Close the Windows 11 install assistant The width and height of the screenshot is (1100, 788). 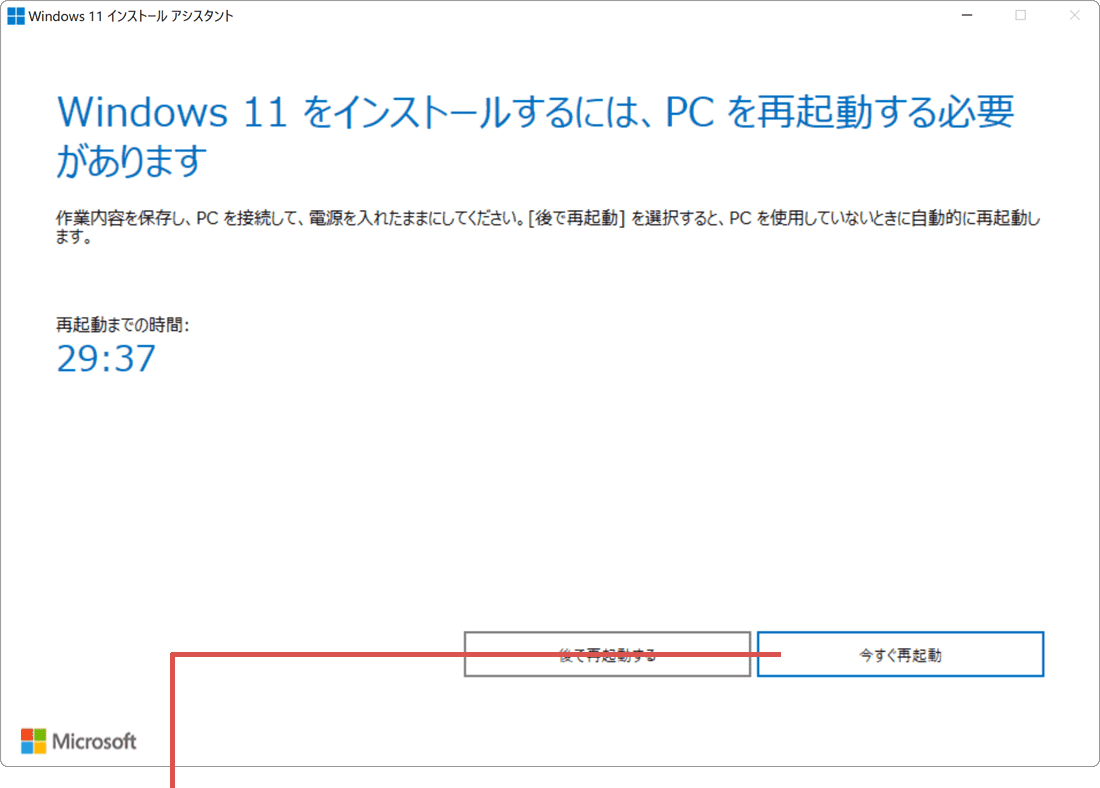click(1074, 15)
